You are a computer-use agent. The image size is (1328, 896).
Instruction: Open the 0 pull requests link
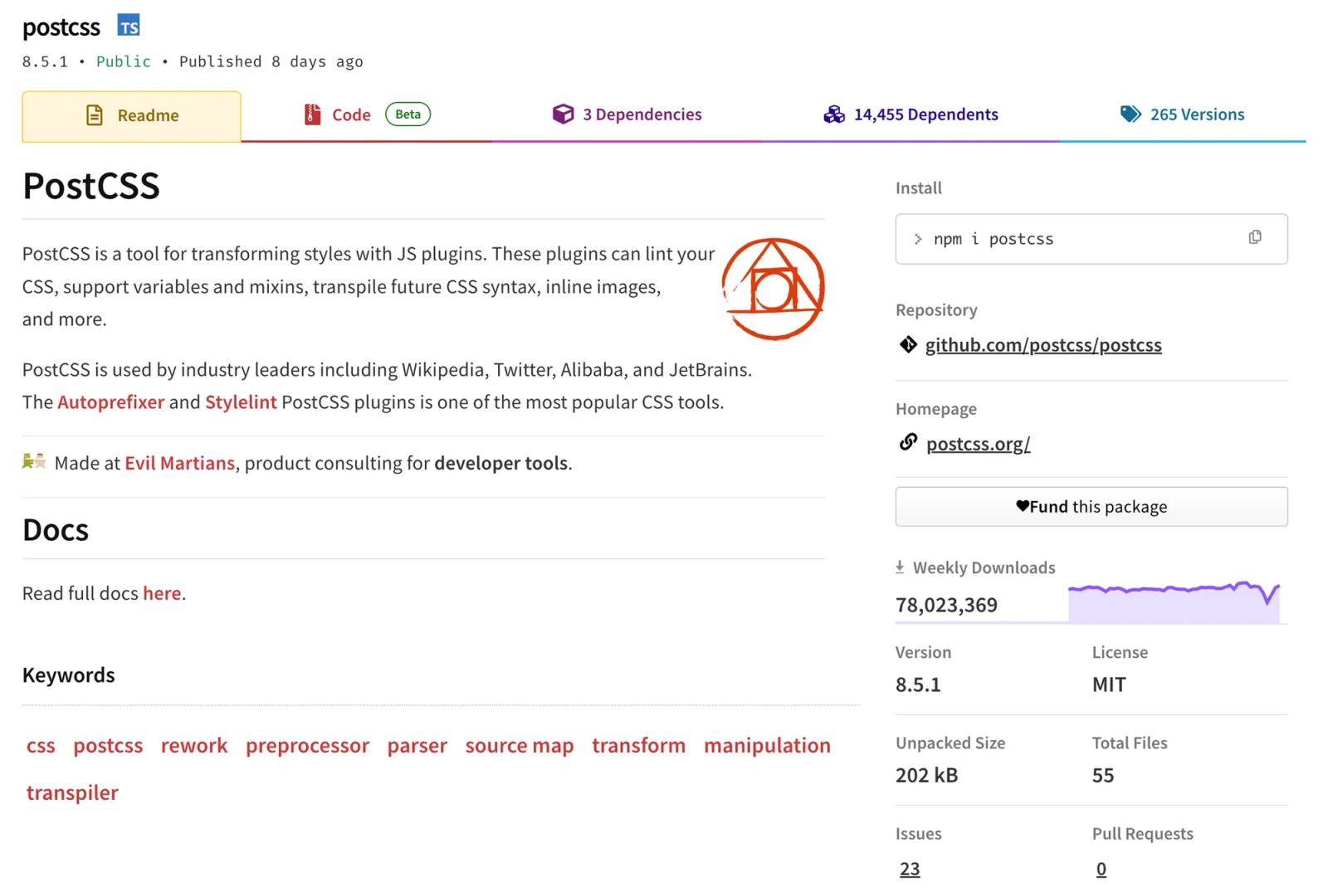pyautogui.click(x=1101, y=869)
